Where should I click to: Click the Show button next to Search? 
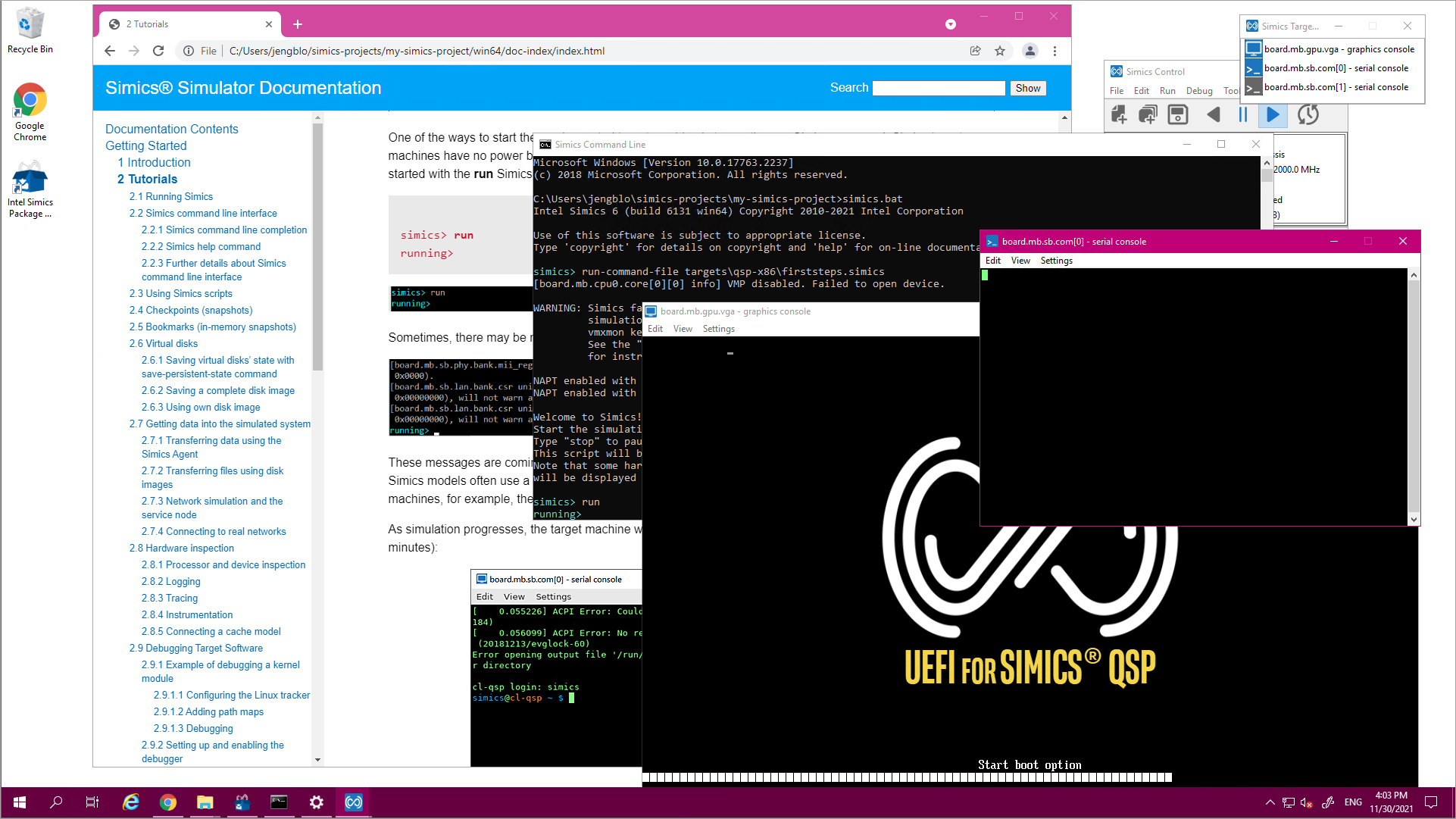[1027, 88]
